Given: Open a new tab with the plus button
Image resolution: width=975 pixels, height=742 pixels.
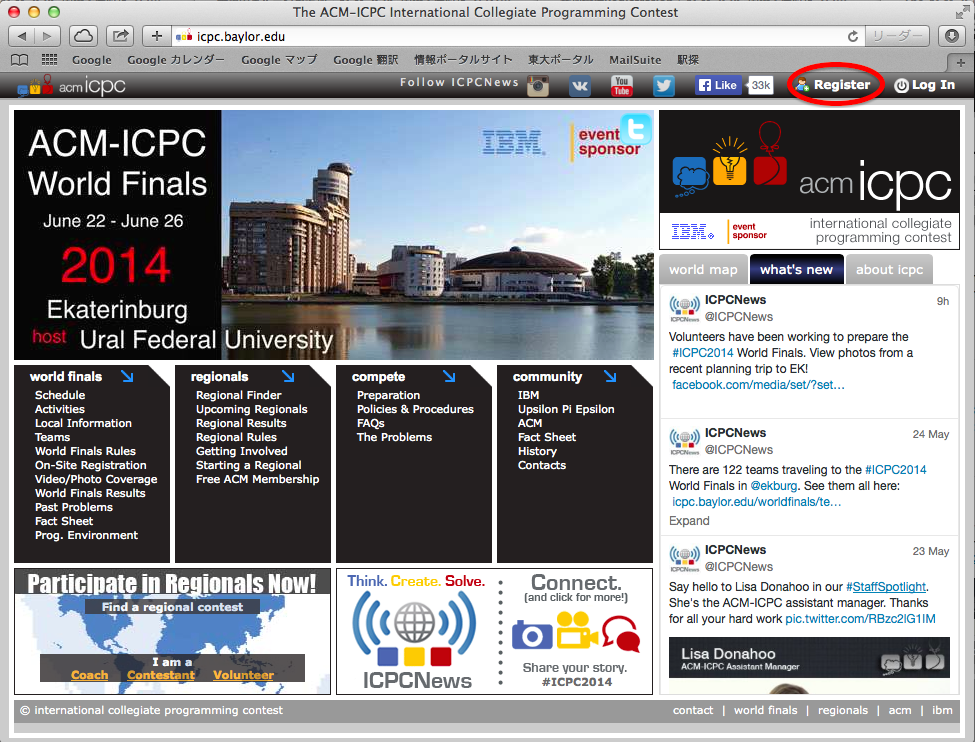Looking at the screenshot, I should click(x=961, y=62).
